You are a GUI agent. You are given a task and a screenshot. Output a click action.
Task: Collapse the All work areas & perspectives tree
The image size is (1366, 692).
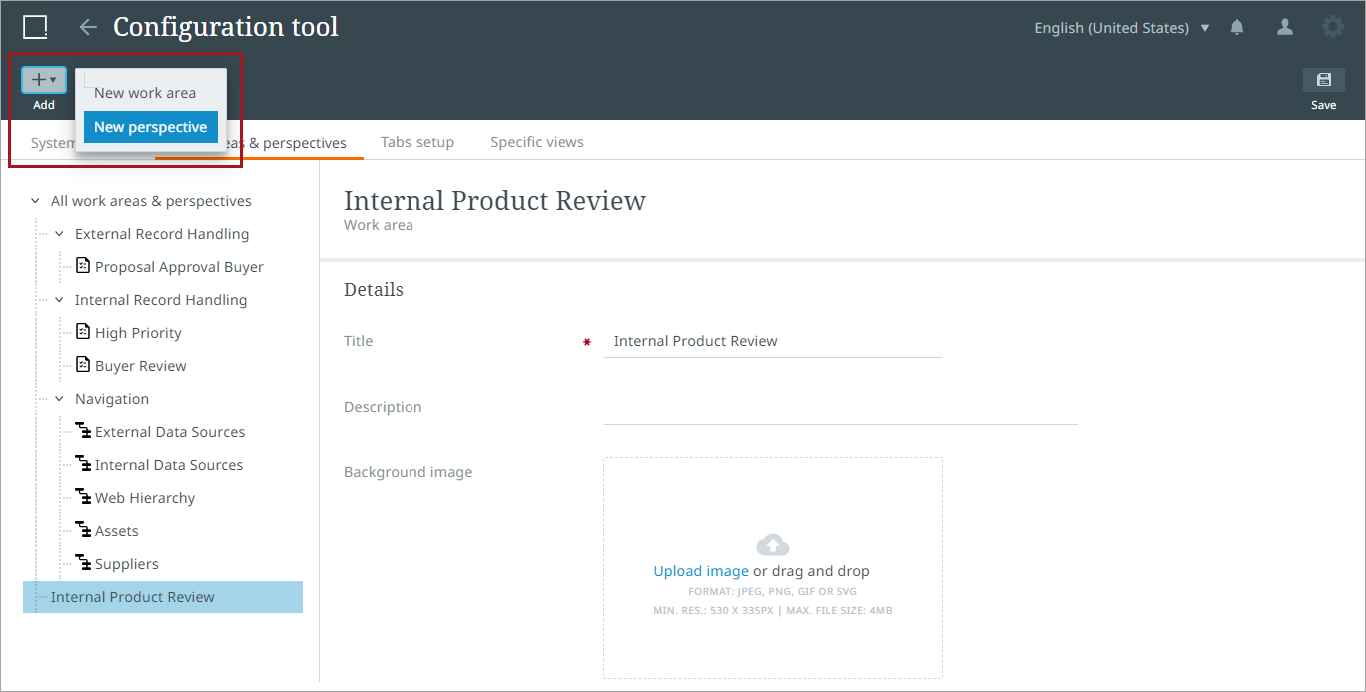click(x=36, y=201)
